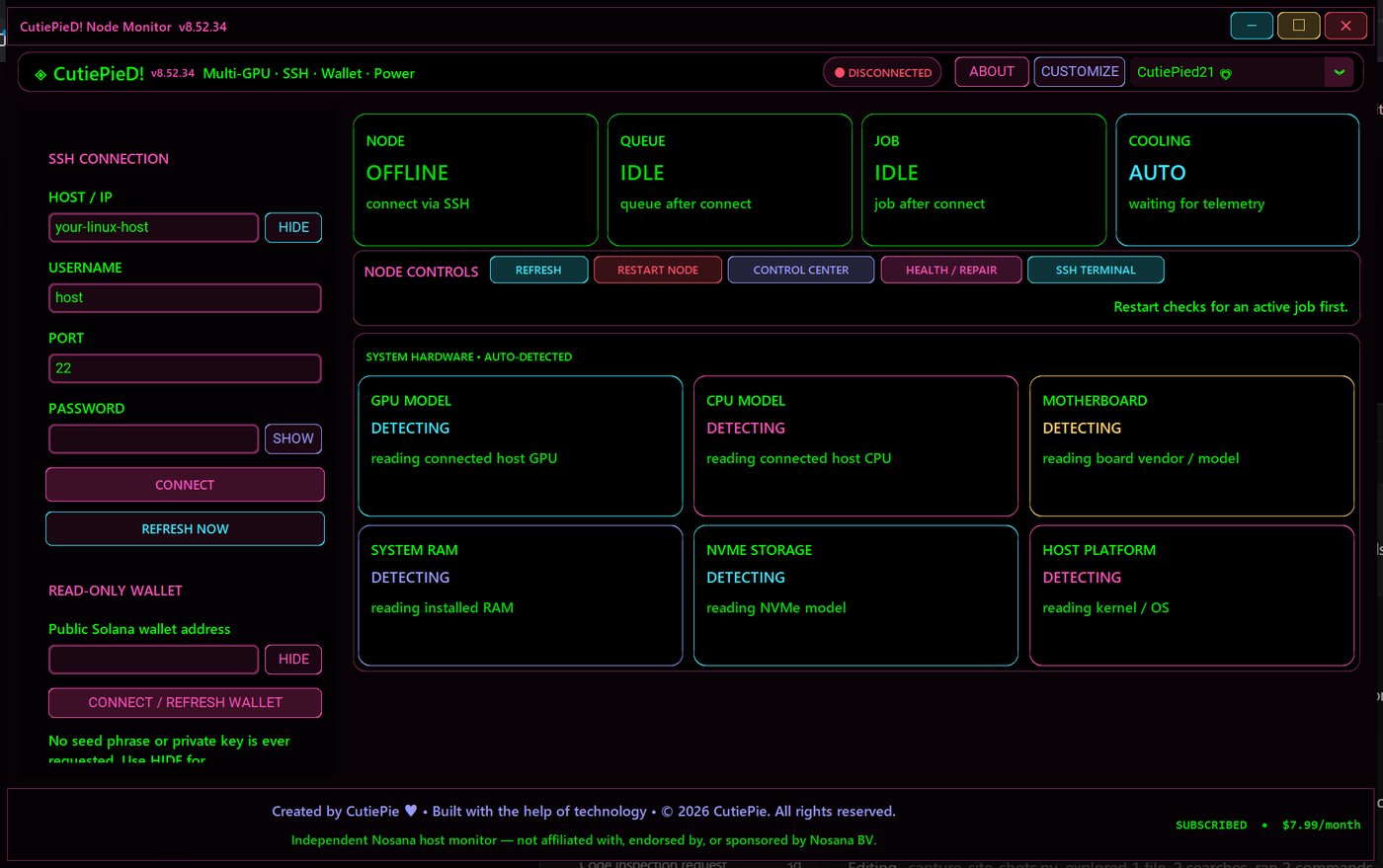Close the Node Monitor window

click(x=1345, y=26)
